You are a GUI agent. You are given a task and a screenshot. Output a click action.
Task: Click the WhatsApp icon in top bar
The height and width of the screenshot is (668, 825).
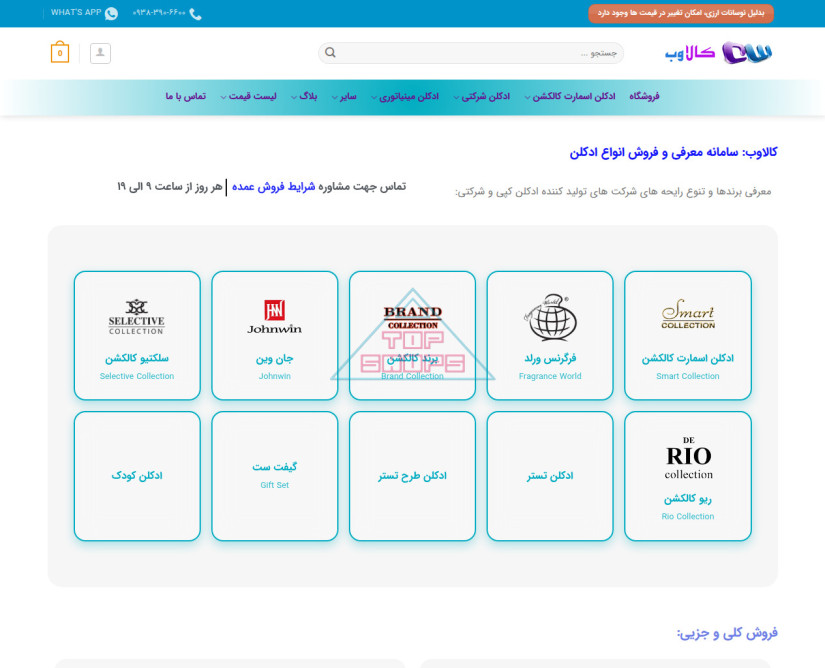[x=111, y=13]
